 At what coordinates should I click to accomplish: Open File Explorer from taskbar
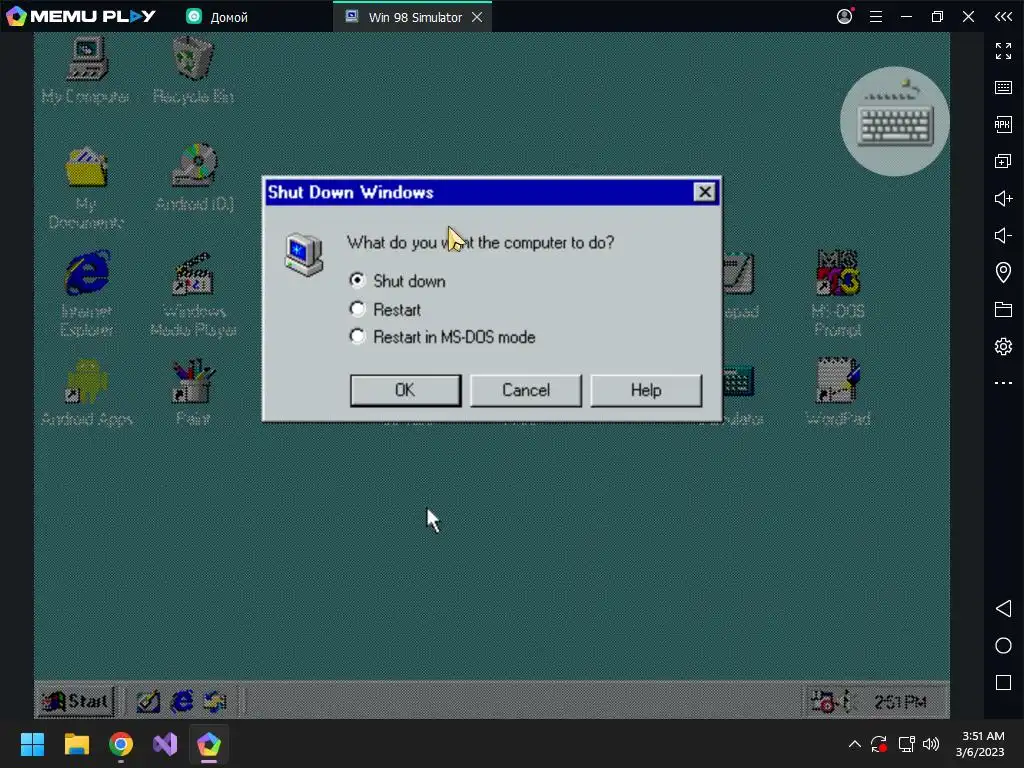click(x=76, y=744)
